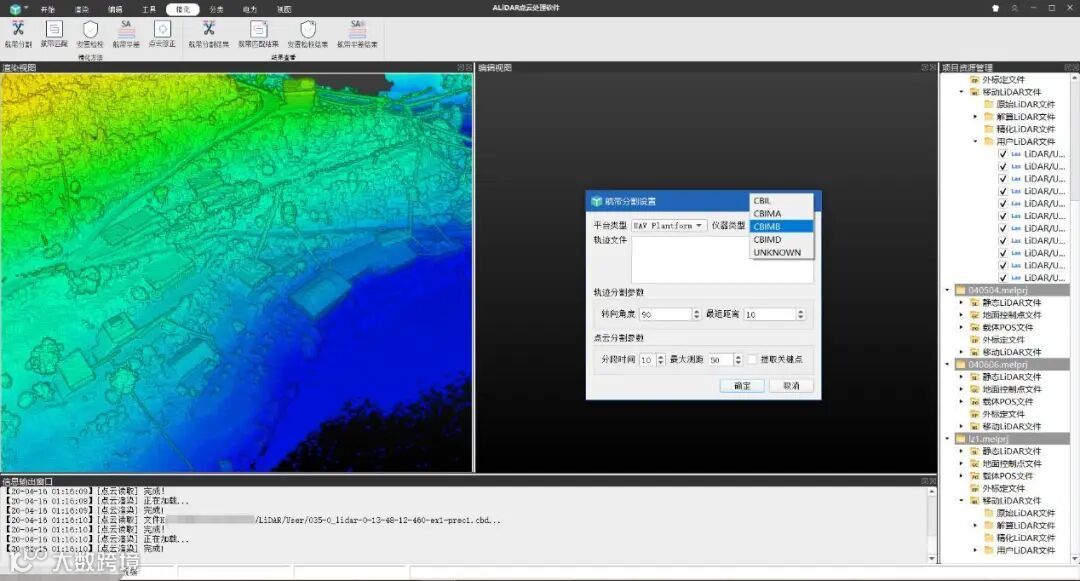Click the 信息输出窗口 log scrollbar
This screenshot has height=581, width=1080.
click(931, 523)
